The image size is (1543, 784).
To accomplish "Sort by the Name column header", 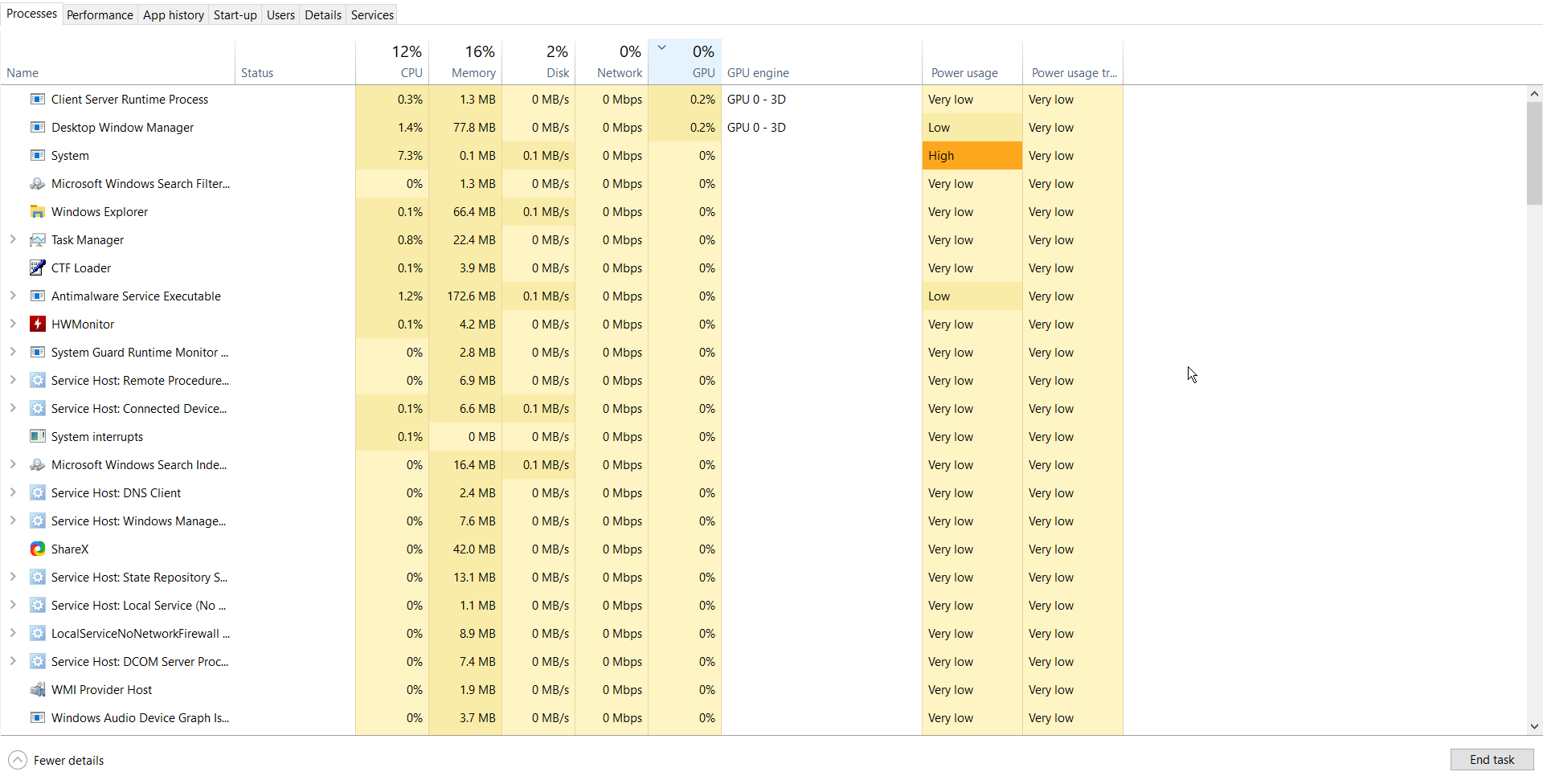I will coord(118,62).
